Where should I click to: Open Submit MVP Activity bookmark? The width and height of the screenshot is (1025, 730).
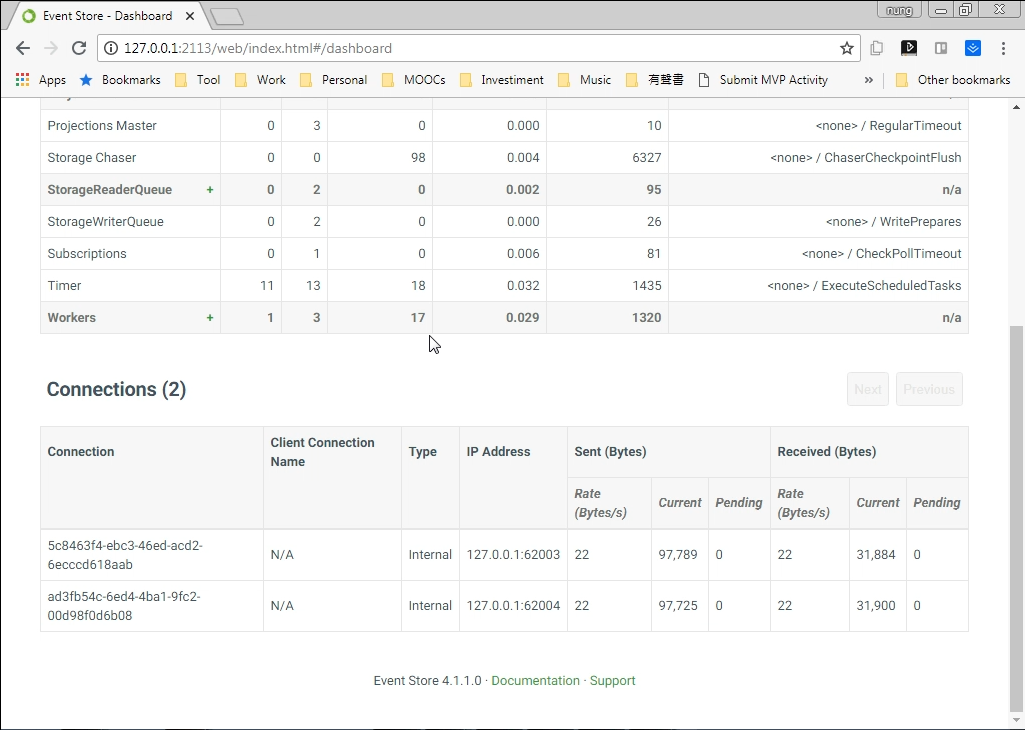tap(763, 80)
